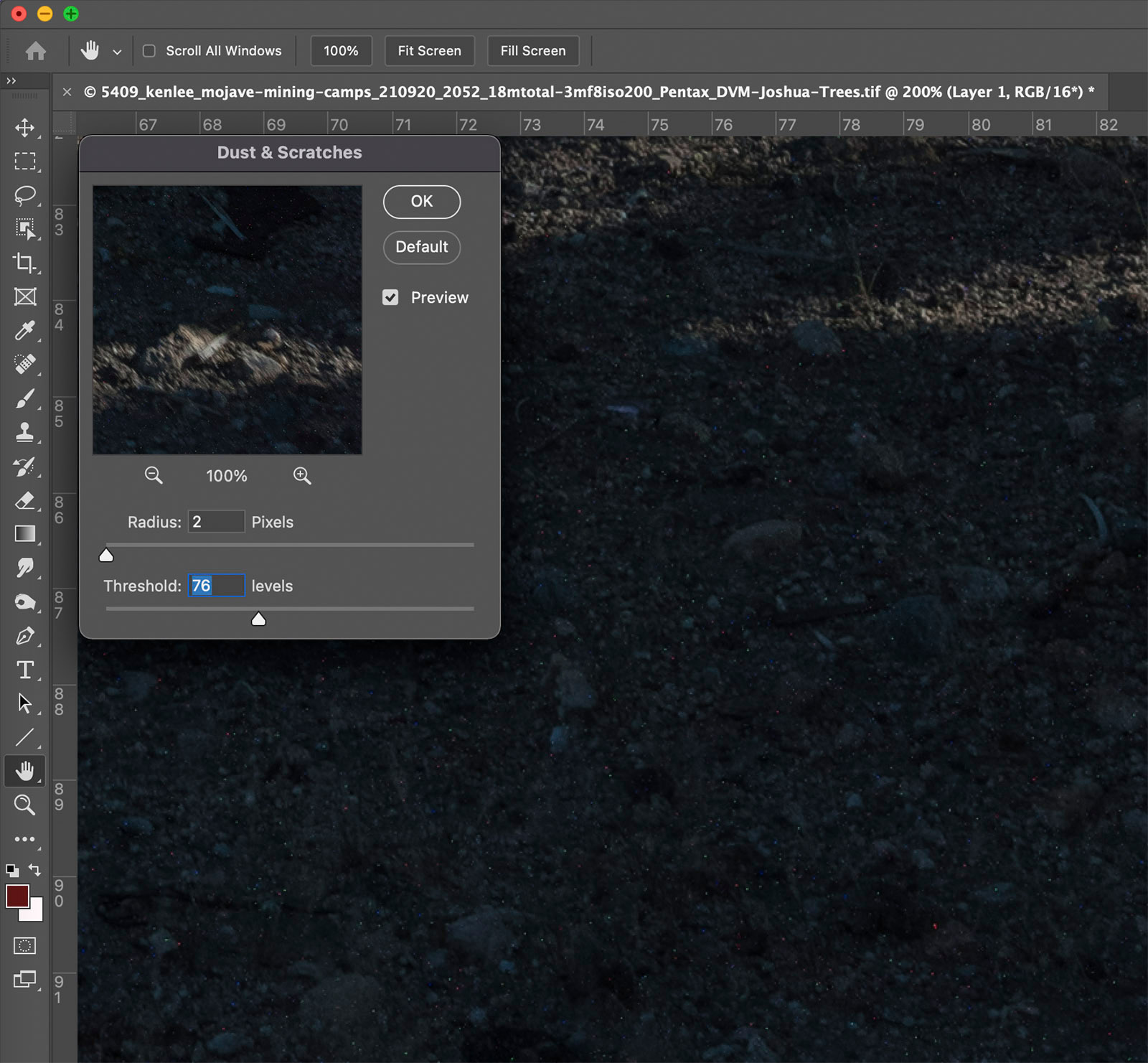Select the Zoom tool in toolbar
1148x1063 pixels.
tap(25, 805)
